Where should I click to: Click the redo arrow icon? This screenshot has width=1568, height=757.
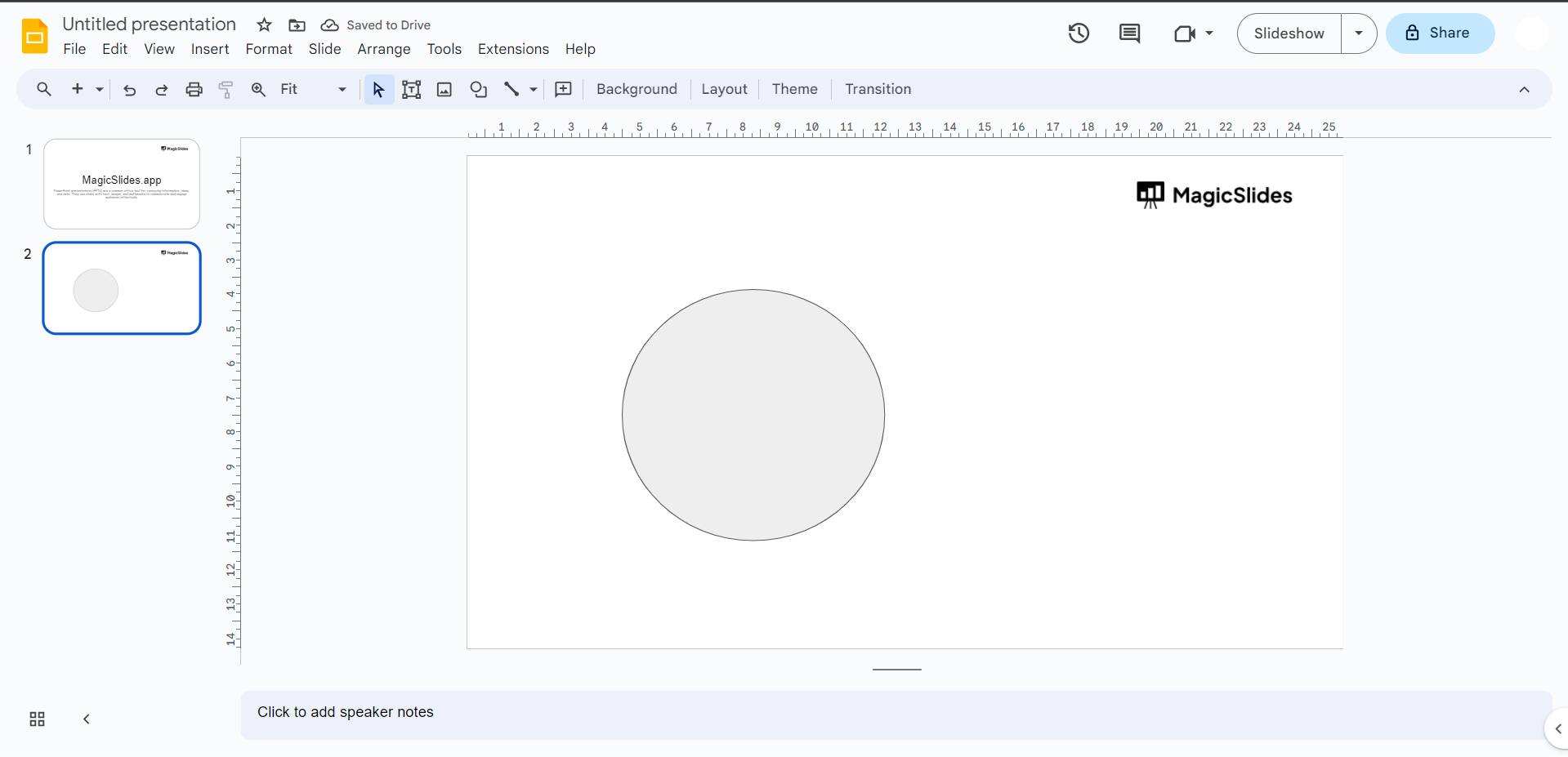(162, 90)
